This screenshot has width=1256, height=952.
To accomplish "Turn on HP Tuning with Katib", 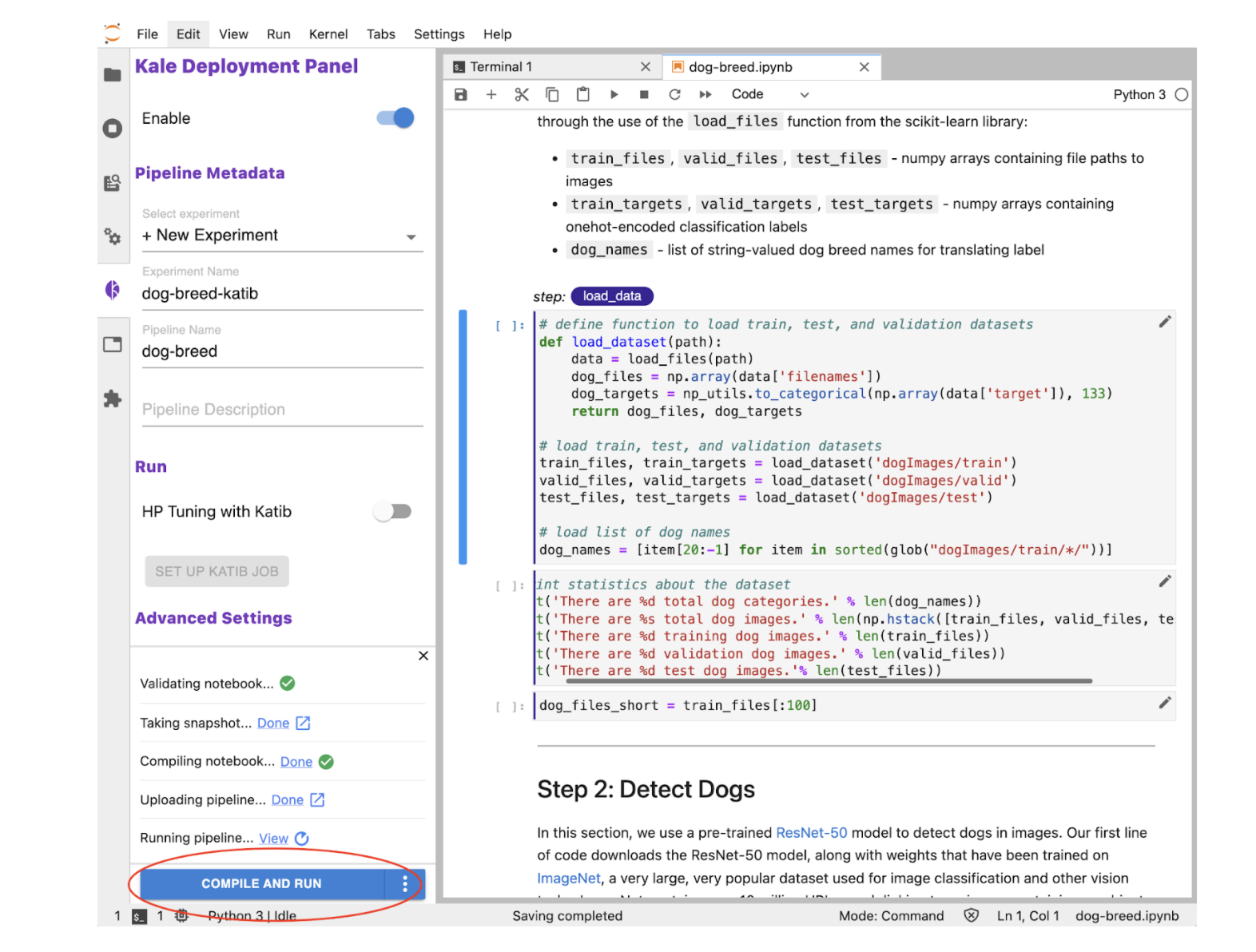I will [392, 511].
